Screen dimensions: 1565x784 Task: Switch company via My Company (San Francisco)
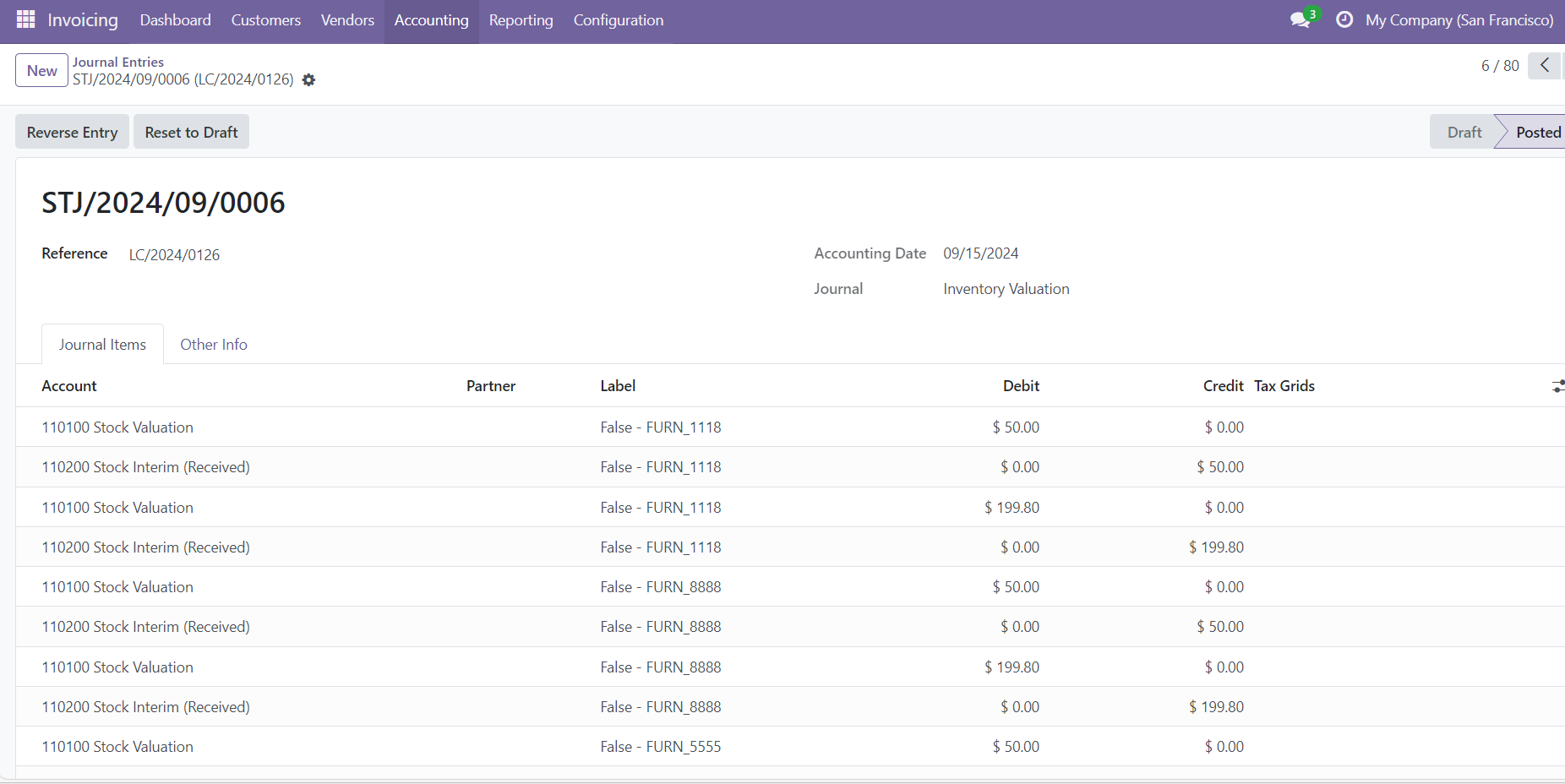(1459, 20)
